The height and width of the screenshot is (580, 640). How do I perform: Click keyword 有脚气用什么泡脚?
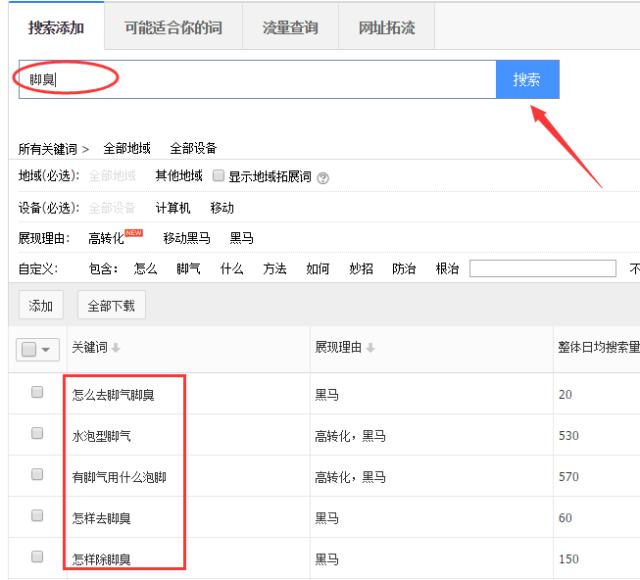[119, 477]
